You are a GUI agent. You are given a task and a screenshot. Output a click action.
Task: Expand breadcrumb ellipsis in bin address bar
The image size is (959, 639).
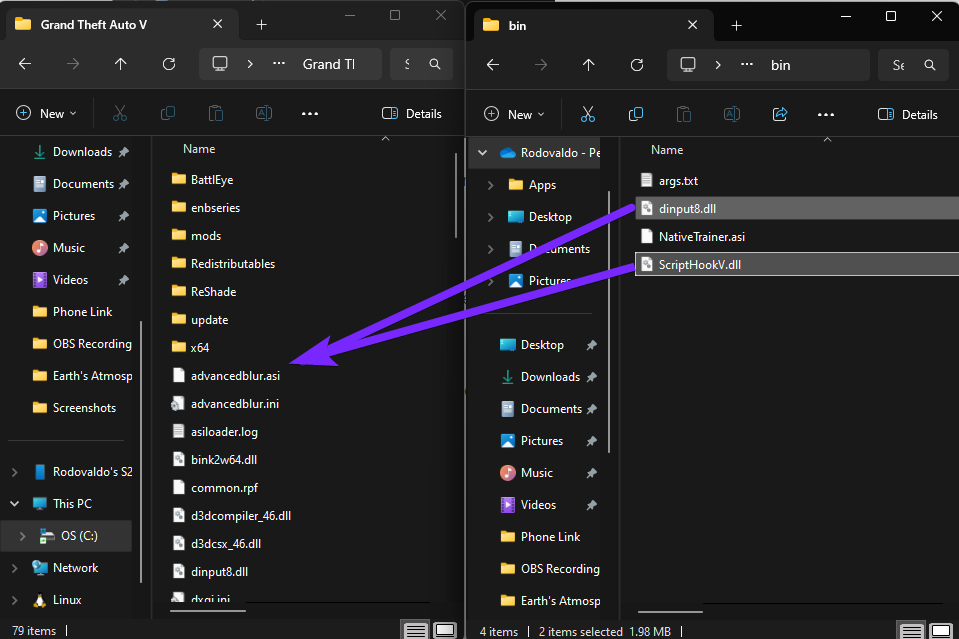[x=747, y=65]
